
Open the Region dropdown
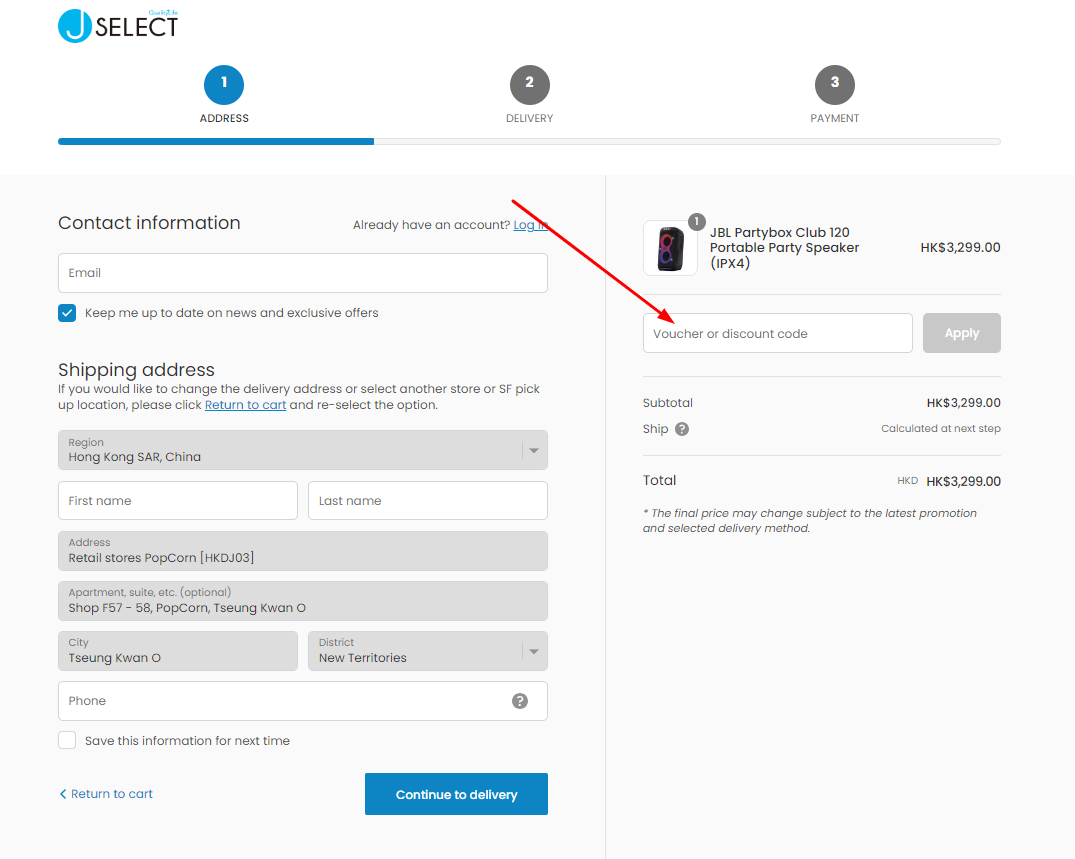(x=302, y=450)
